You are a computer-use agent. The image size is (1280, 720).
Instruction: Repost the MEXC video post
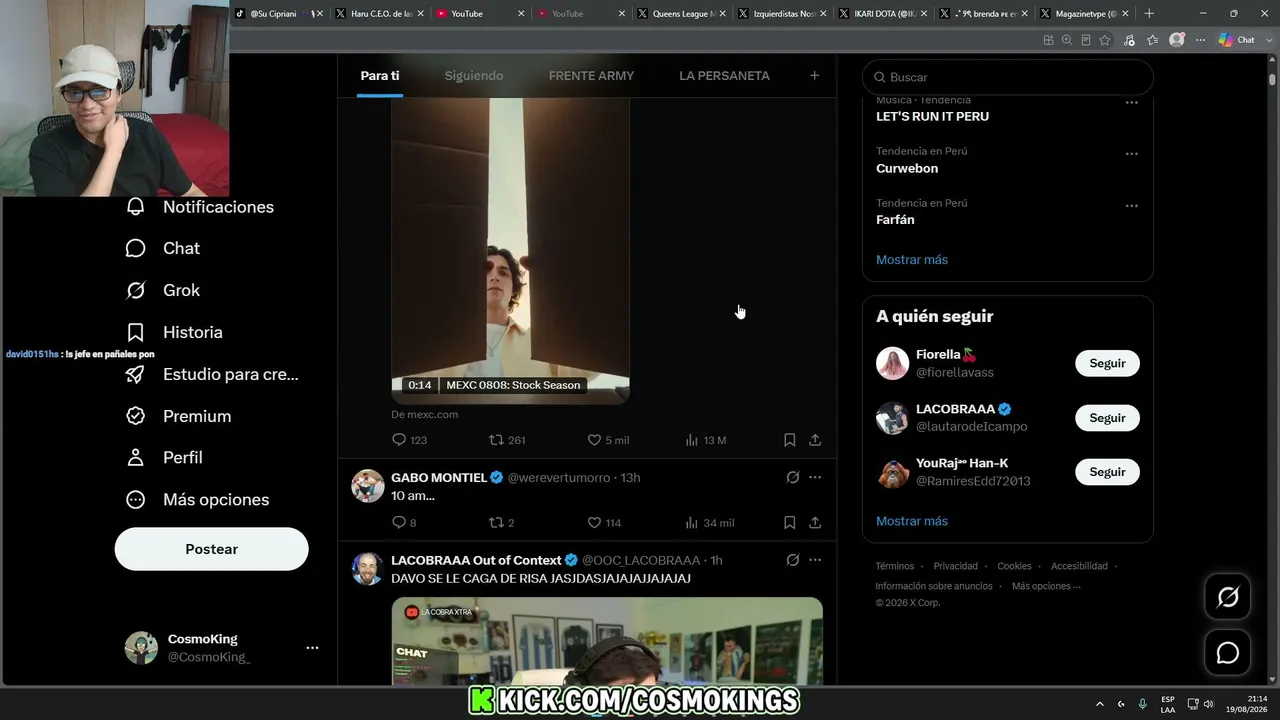[x=506, y=440]
